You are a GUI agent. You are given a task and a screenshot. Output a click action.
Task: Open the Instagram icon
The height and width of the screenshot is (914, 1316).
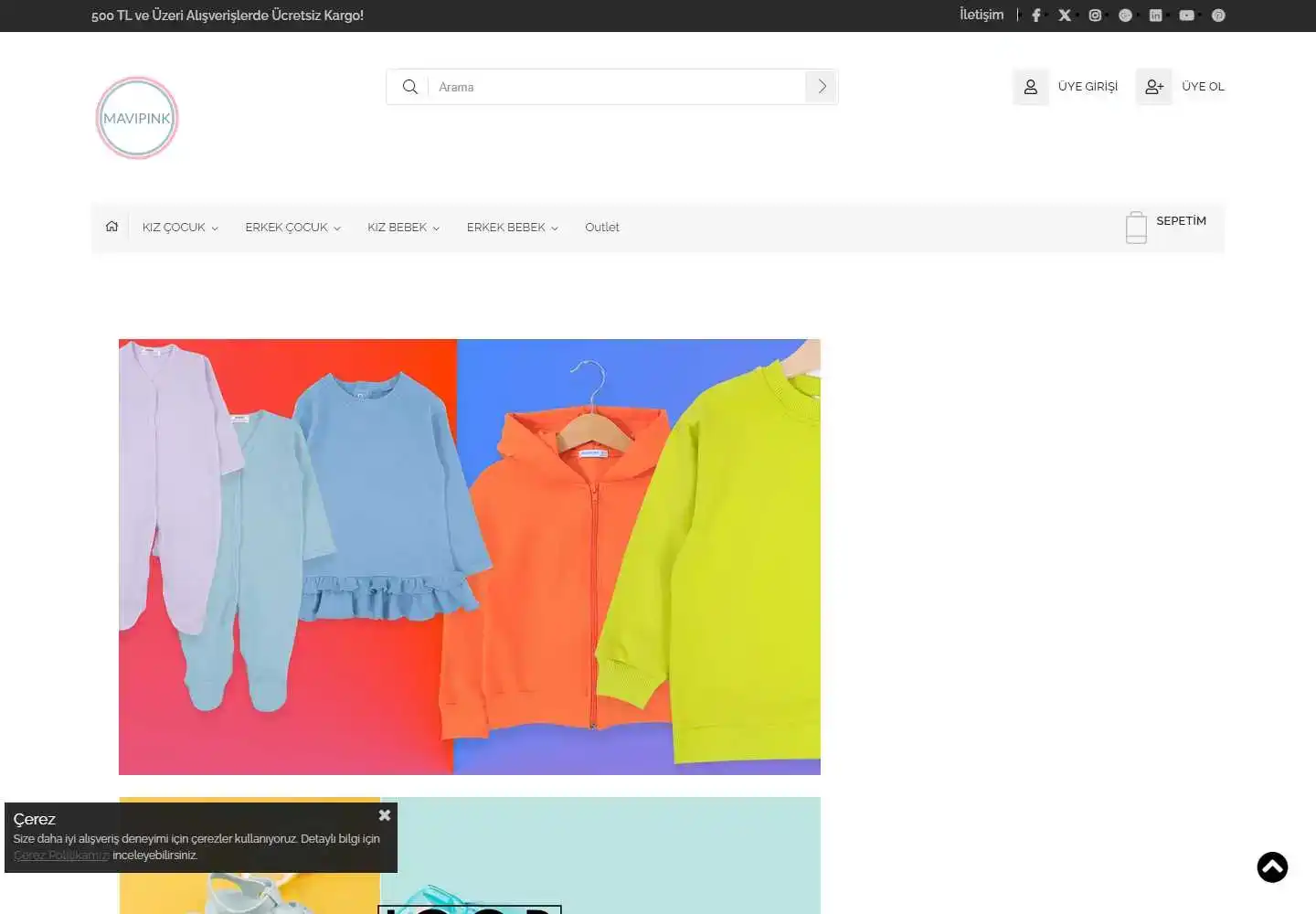pyautogui.click(x=1095, y=16)
